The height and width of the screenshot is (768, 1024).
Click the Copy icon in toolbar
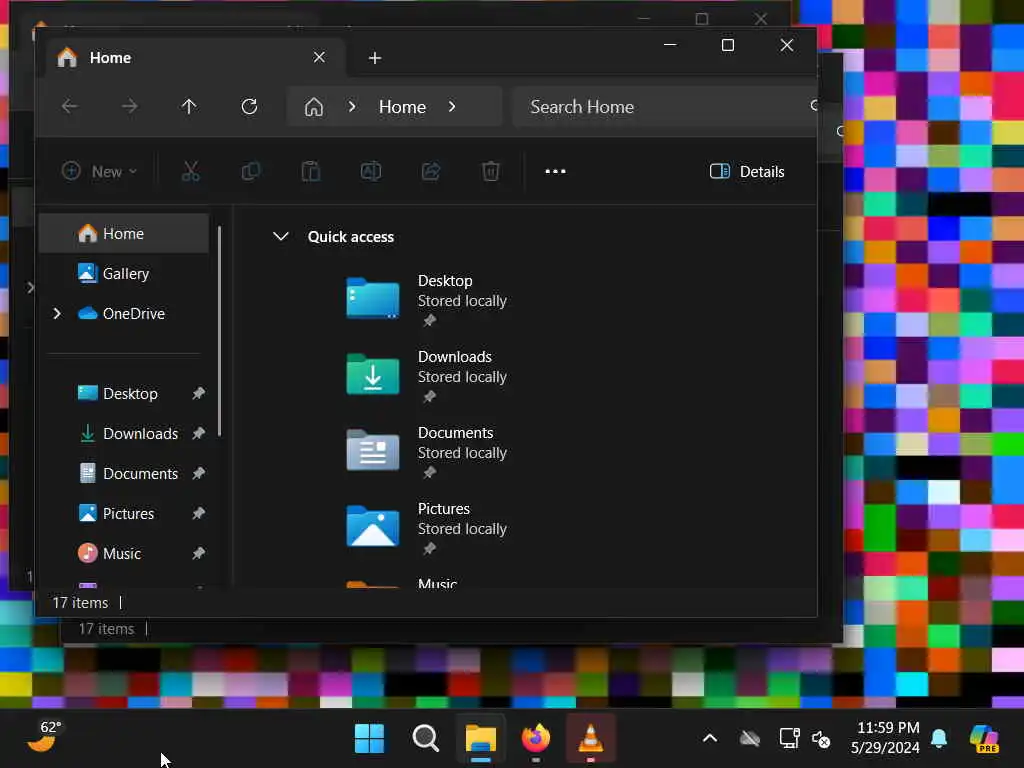251,172
